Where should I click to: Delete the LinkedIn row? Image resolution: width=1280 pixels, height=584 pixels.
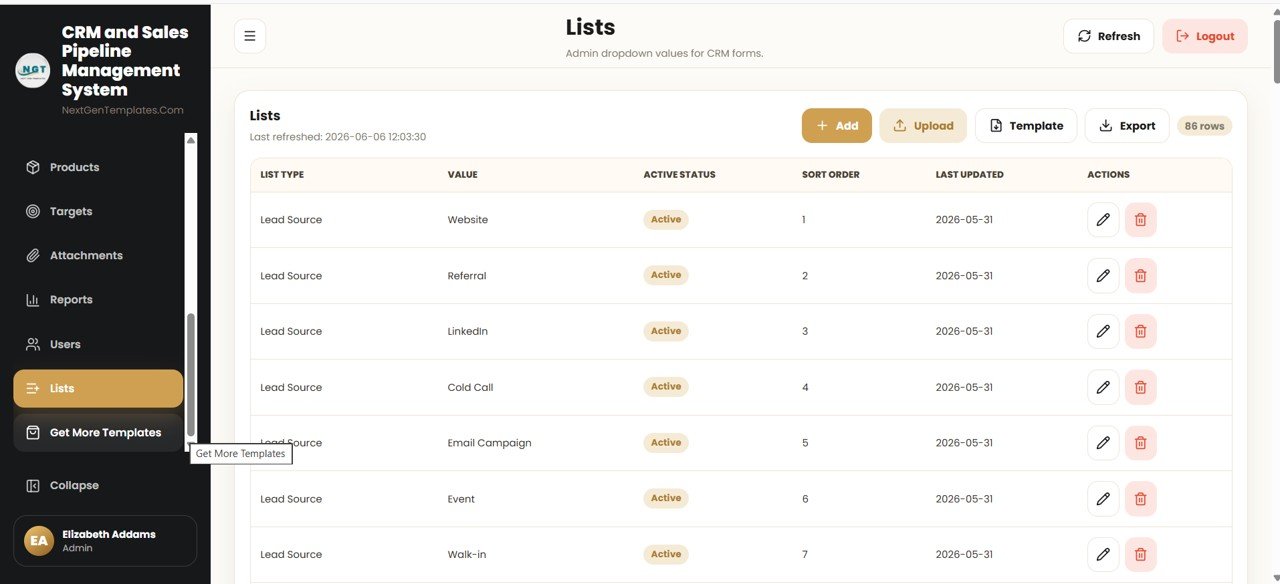point(1141,331)
